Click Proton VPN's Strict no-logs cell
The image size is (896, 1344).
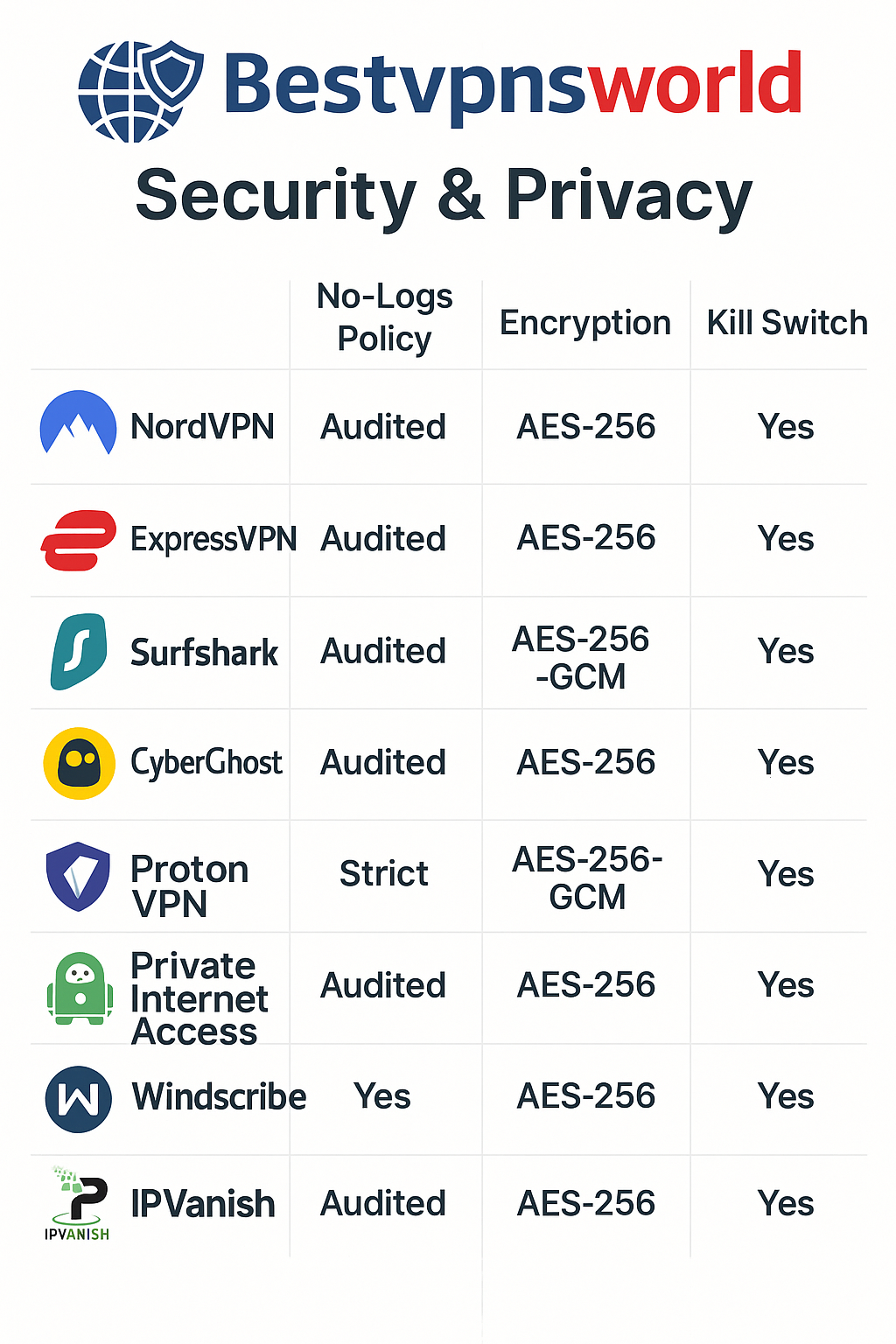[384, 874]
